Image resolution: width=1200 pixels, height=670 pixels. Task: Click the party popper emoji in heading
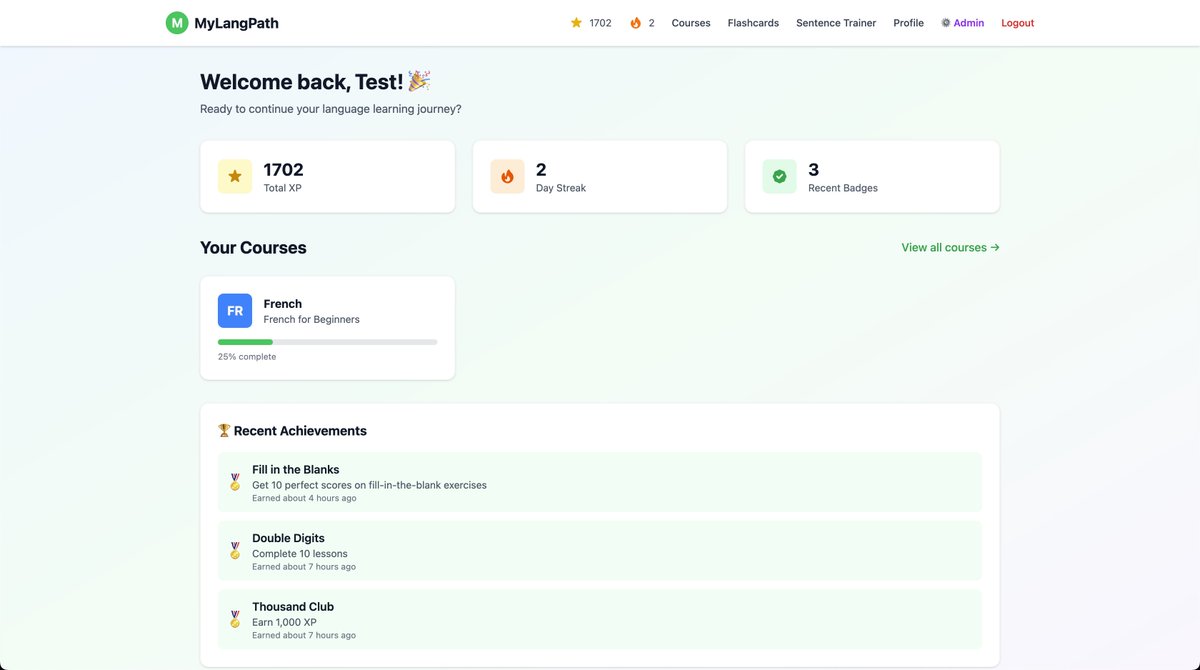pyautogui.click(x=419, y=81)
